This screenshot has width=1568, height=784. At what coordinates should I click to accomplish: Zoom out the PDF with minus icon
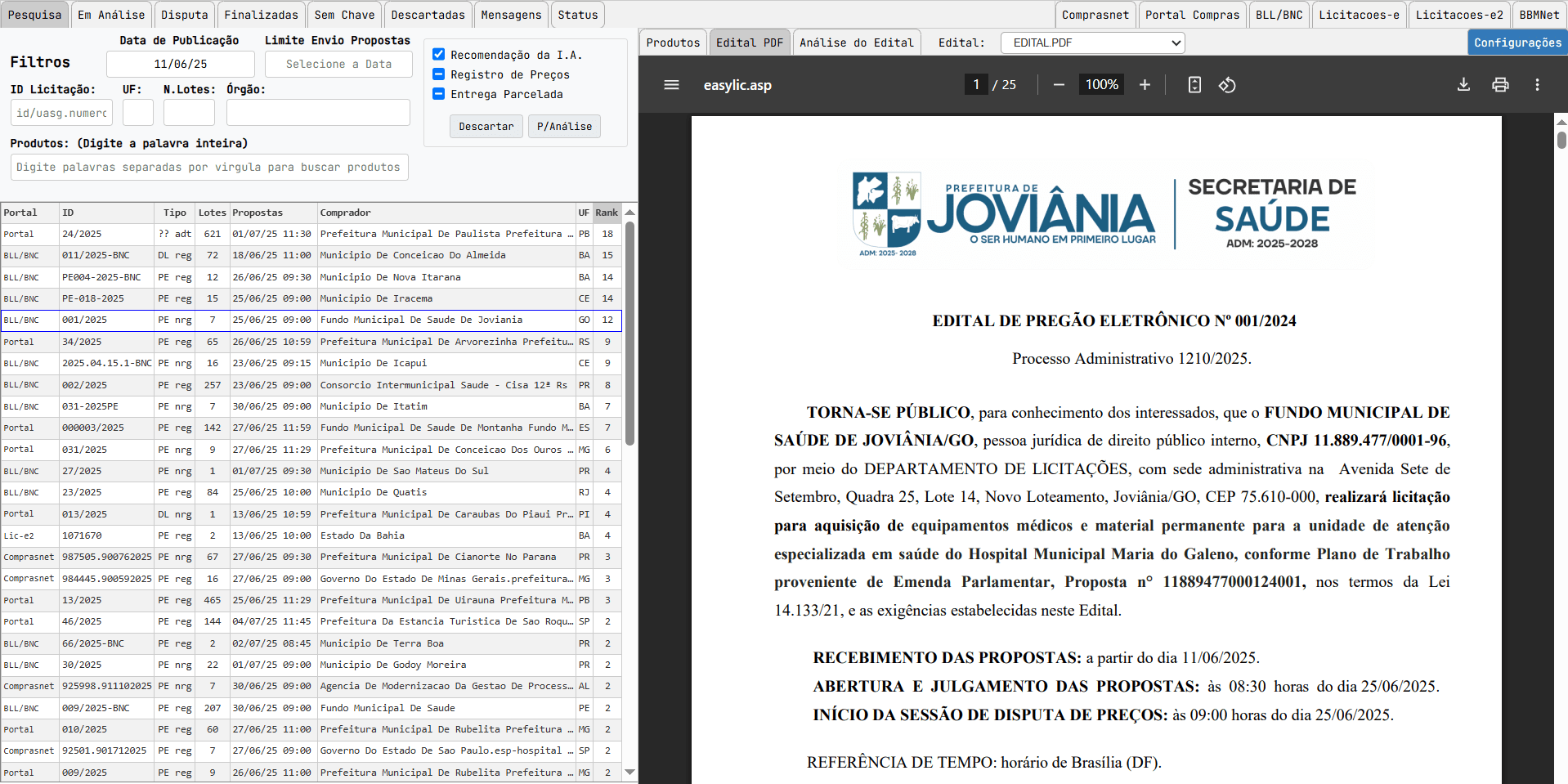point(1059,85)
